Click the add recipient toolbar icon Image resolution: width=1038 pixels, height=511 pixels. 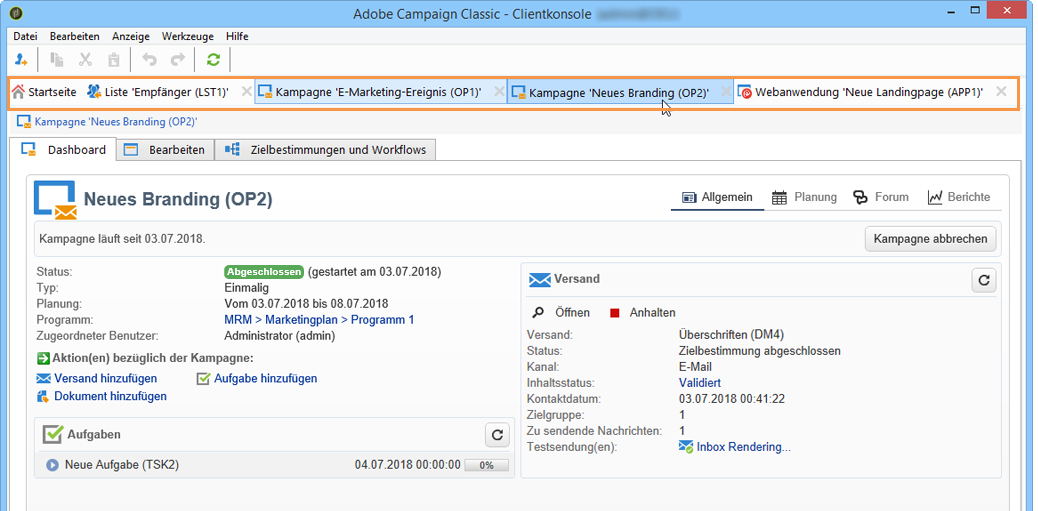[x=21, y=60]
